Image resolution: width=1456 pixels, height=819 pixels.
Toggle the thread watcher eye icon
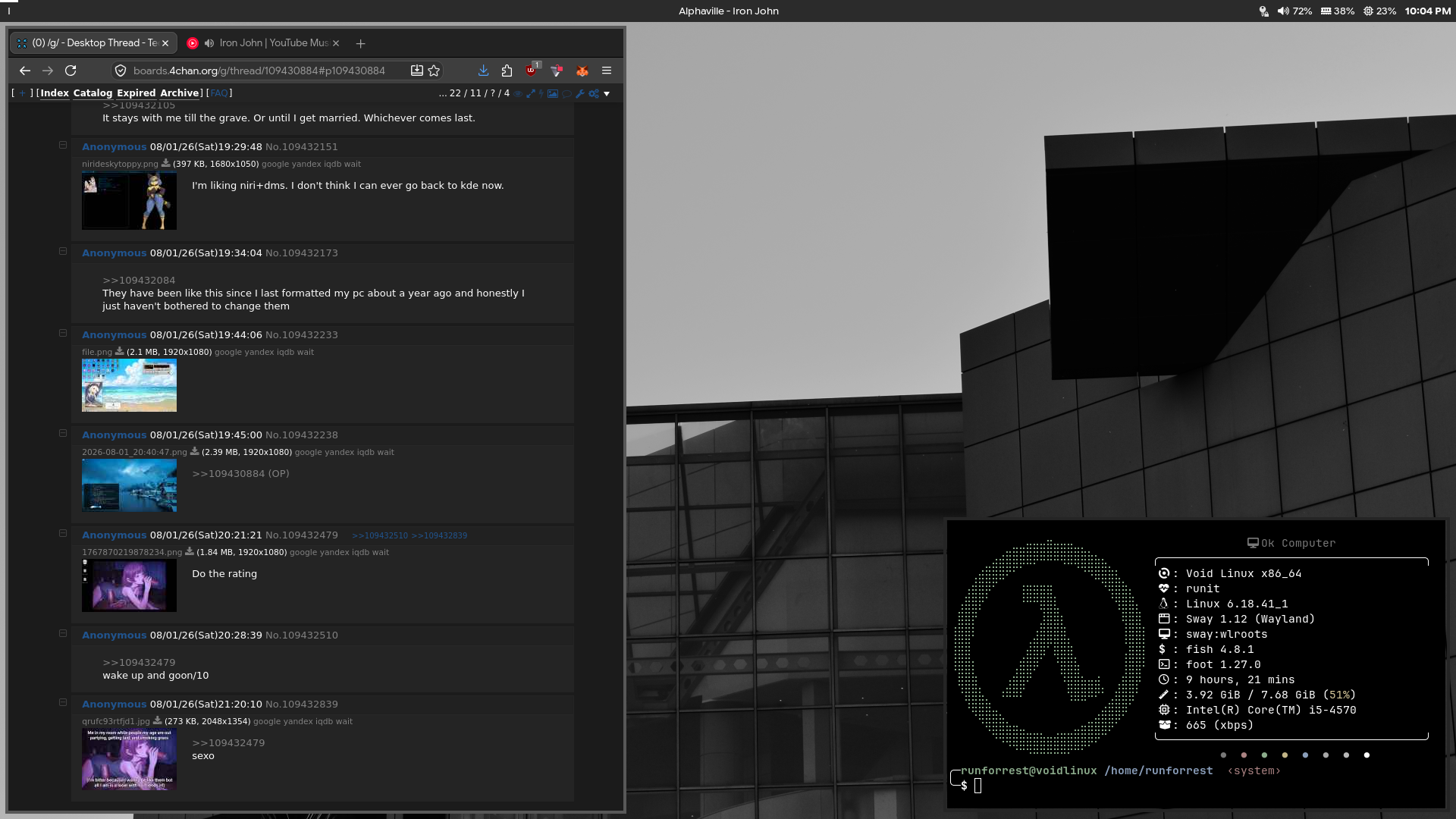[518, 94]
